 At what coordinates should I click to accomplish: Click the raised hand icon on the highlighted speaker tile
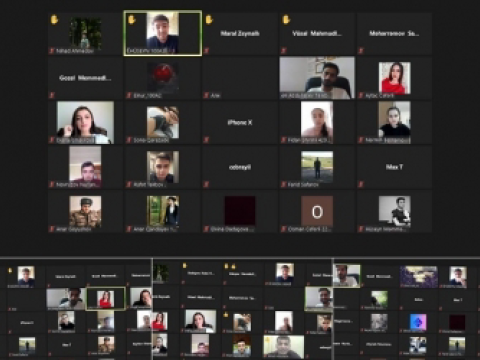click(x=132, y=20)
